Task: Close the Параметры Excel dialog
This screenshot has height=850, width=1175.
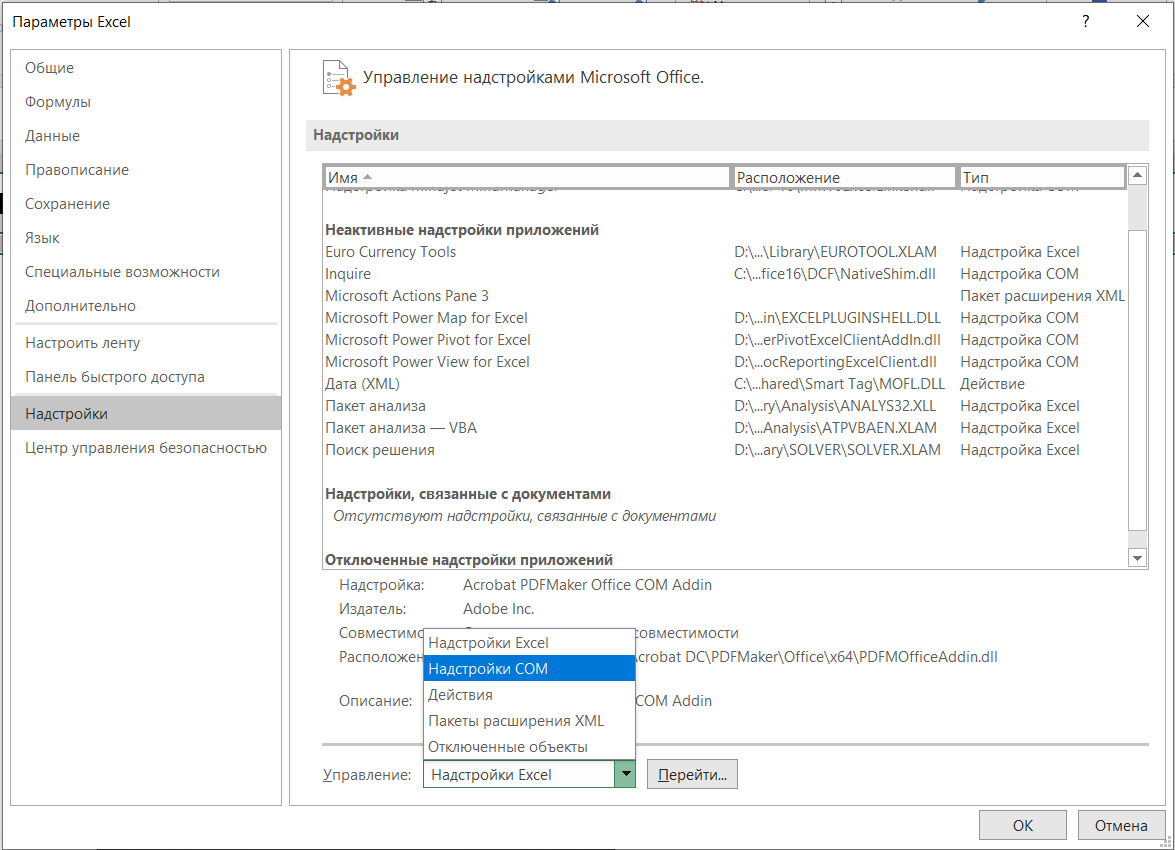Action: point(1143,22)
